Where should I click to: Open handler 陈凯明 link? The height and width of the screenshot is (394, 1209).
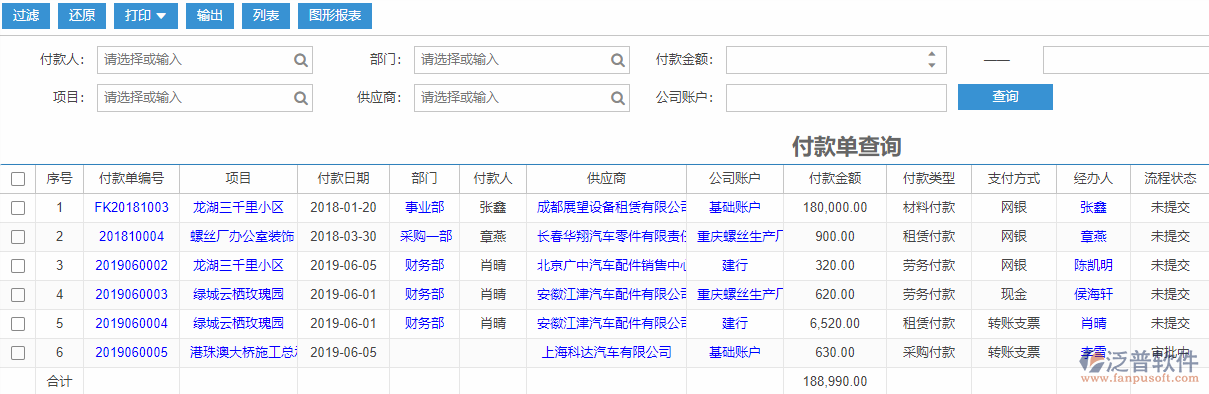(x=1093, y=266)
